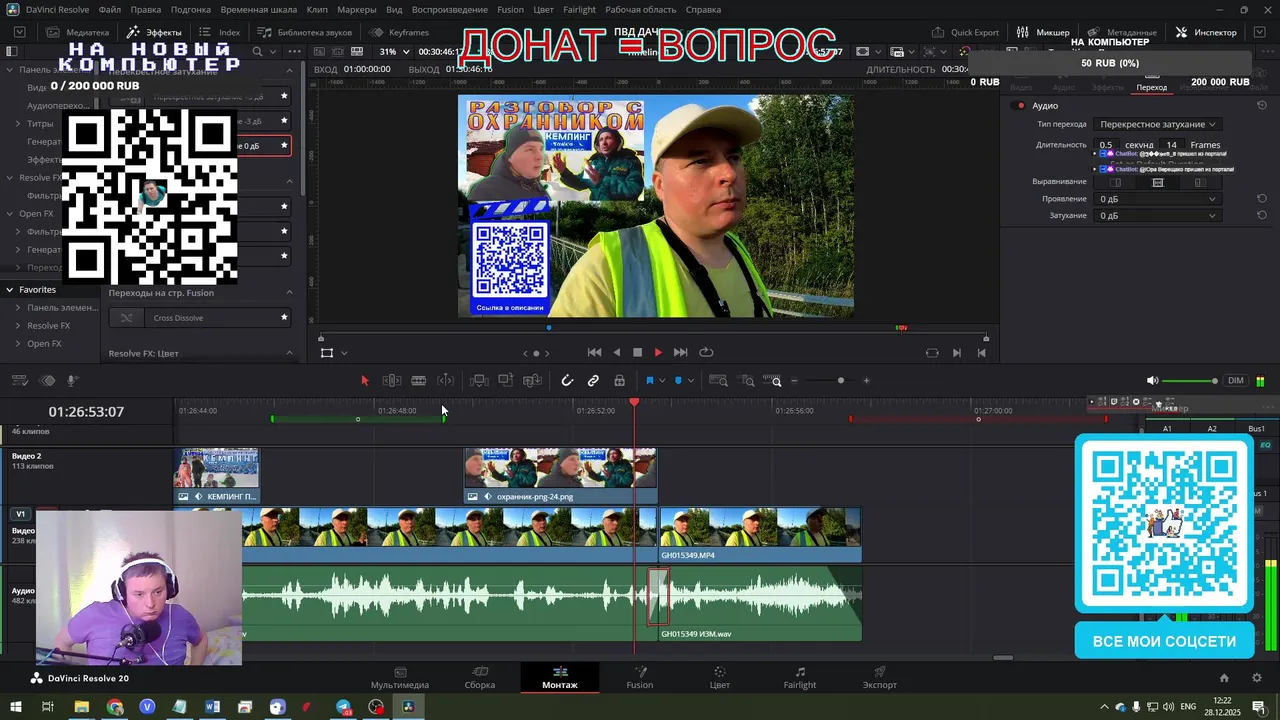1280x720 pixels.
Task: Open the Quick Export button
Action: pyautogui.click(x=964, y=32)
